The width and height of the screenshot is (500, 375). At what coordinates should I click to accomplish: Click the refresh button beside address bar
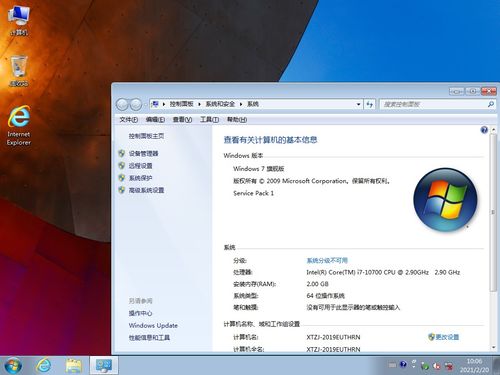pos(369,104)
